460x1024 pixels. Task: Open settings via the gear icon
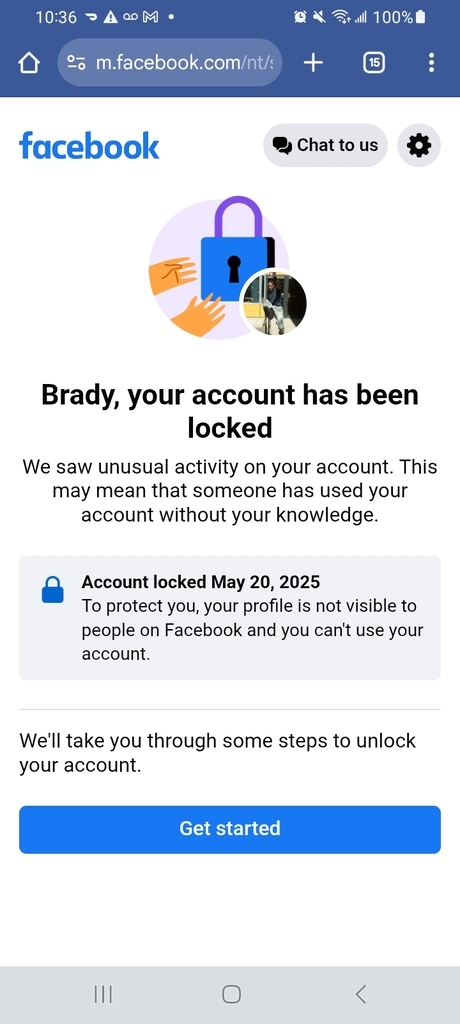pyautogui.click(x=419, y=145)
